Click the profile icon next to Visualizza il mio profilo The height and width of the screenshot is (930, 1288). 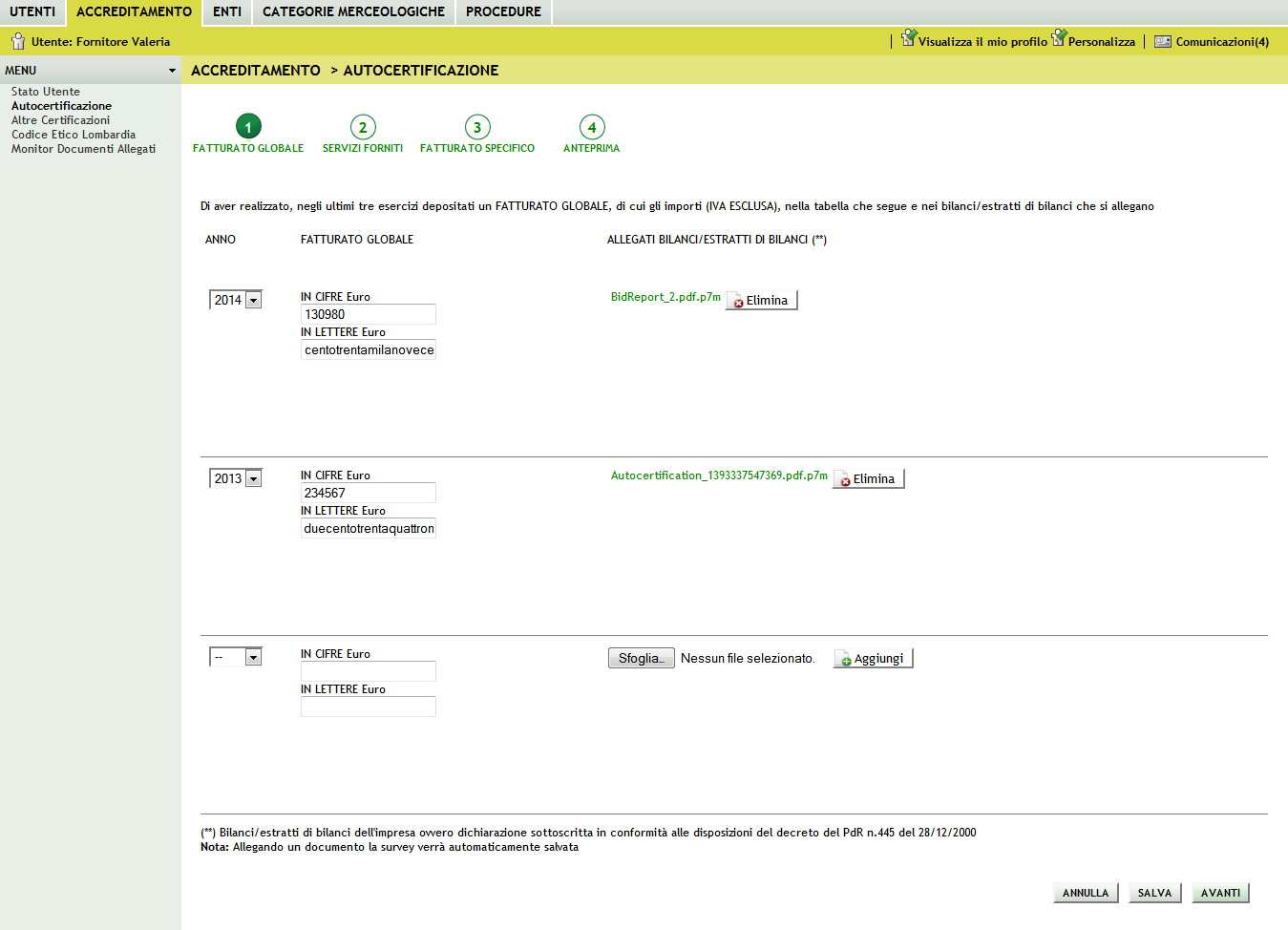coord(909,38)
